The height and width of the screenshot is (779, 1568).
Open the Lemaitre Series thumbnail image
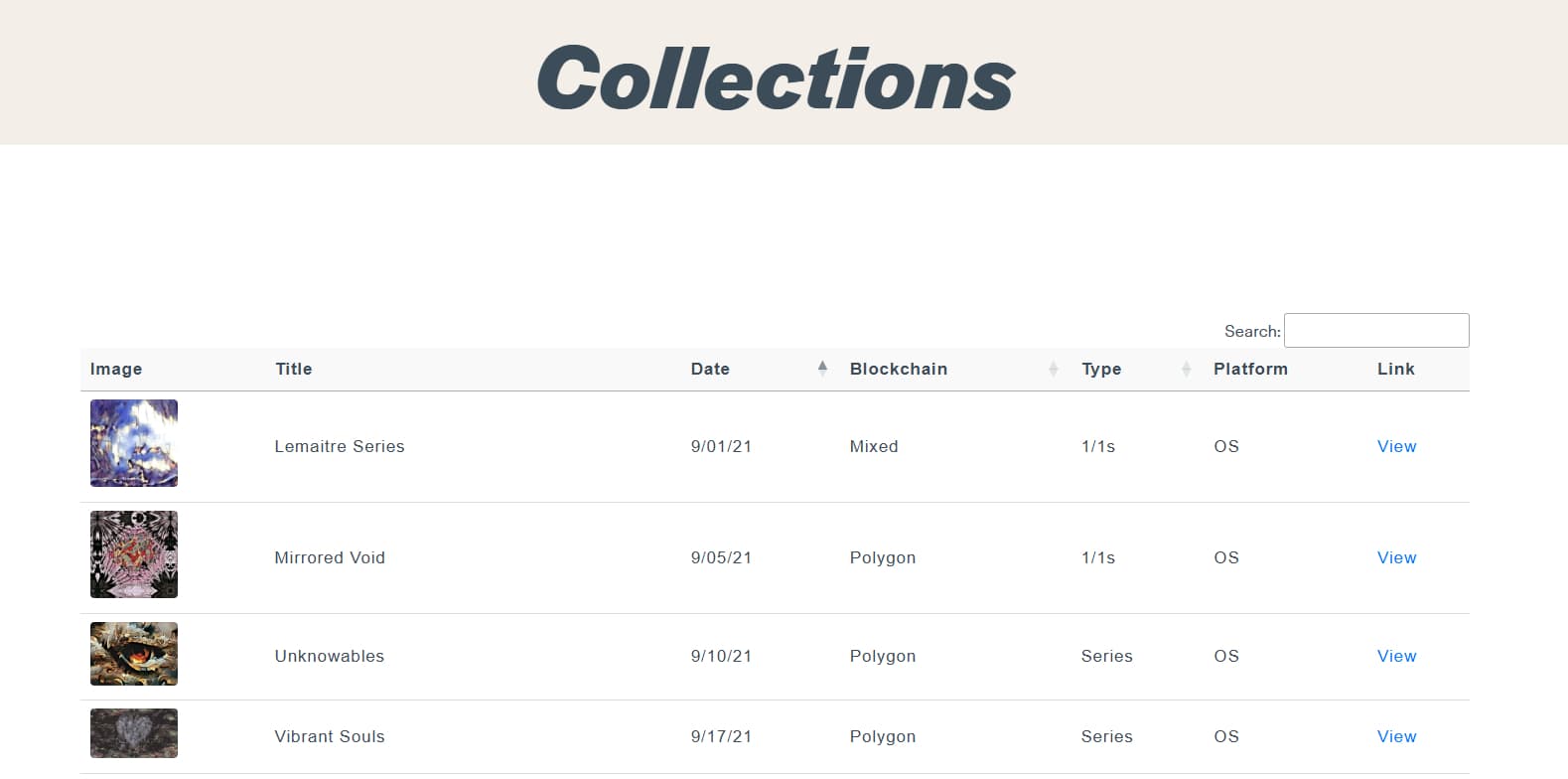134,443
